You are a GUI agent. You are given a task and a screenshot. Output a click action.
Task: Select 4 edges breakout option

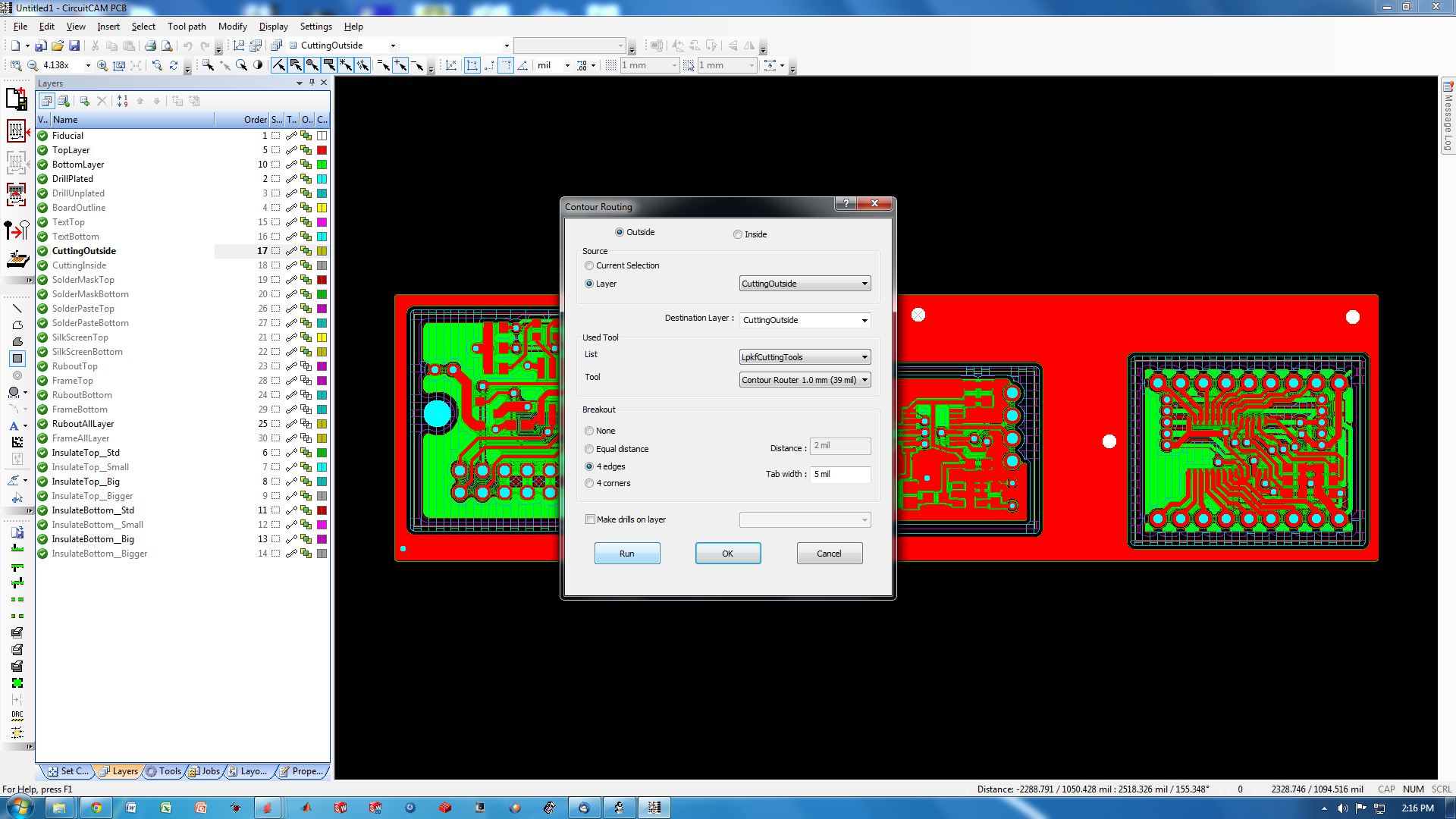(589, 466)
